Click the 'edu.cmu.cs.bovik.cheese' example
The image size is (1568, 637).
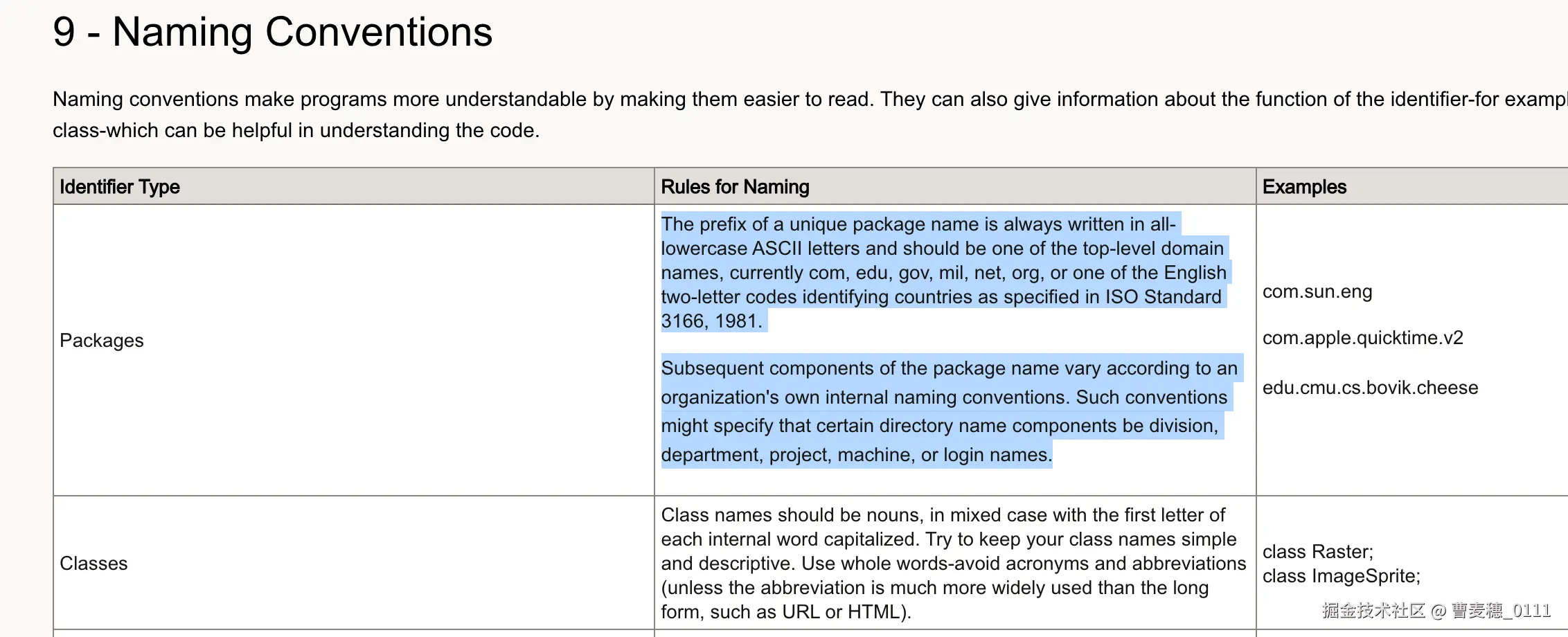pyautogui.click(x=1371, y=388)
